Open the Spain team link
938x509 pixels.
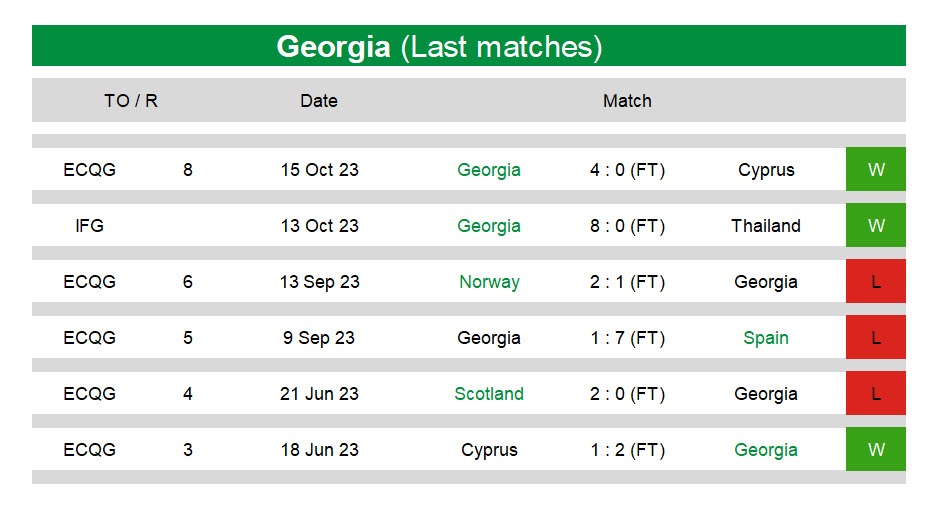click(766, 338)
